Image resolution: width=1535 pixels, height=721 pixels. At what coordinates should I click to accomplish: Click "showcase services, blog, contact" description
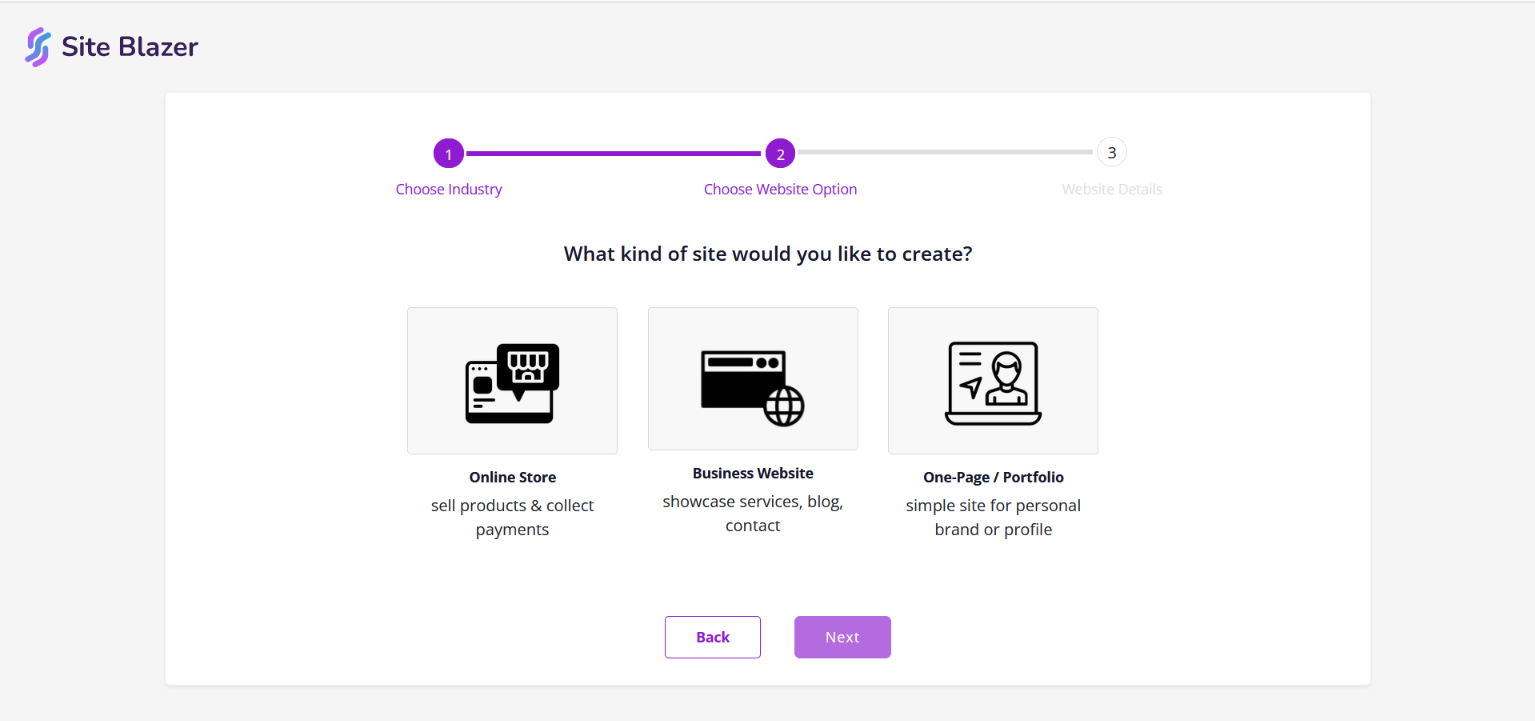click(753, 514)
